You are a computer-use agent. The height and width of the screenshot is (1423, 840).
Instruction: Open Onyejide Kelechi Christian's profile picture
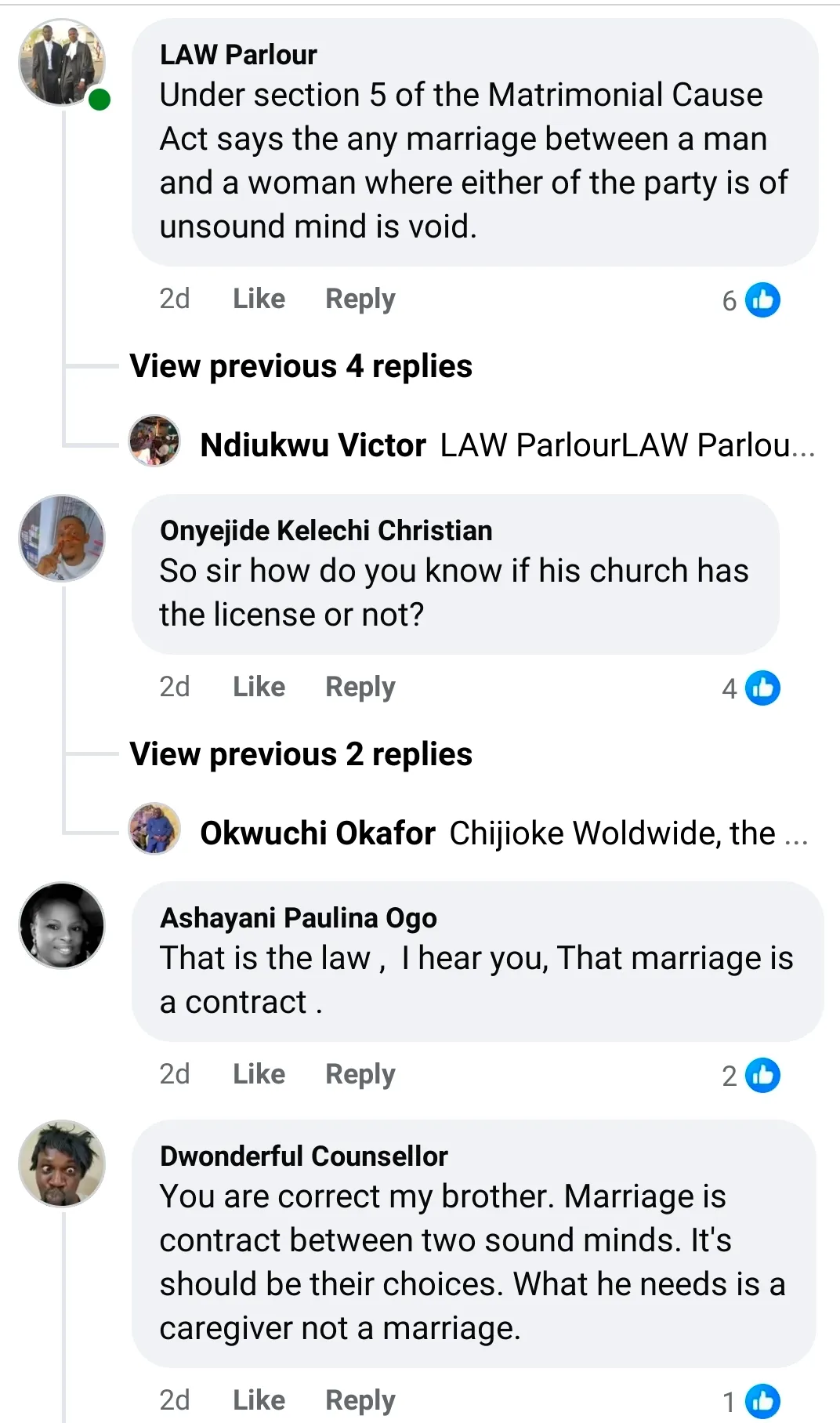coord(62,538)
